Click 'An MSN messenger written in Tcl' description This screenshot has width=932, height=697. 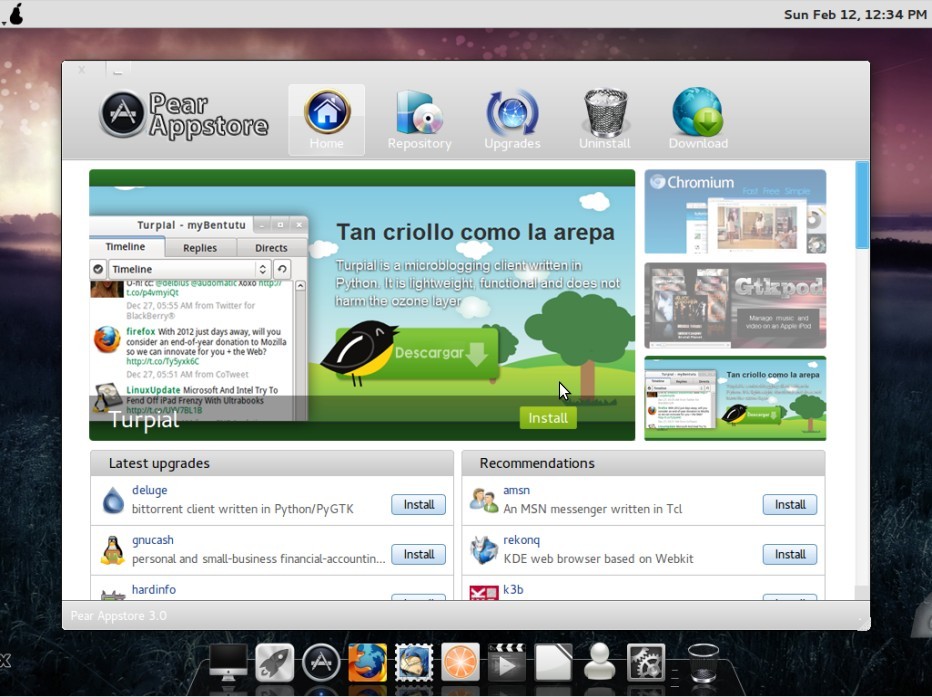[592, 509]
